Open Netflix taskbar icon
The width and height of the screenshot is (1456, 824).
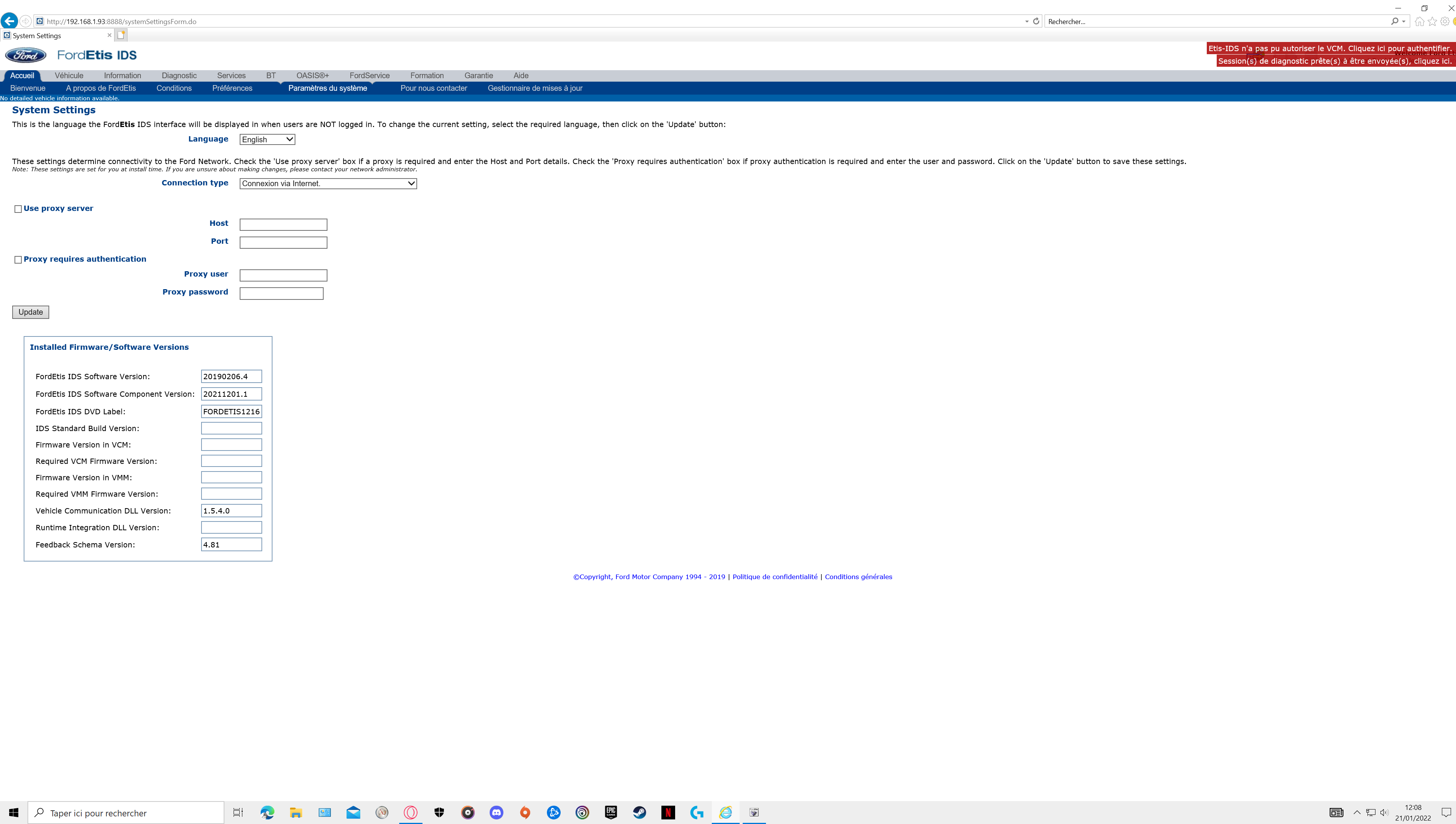point(668,813)
